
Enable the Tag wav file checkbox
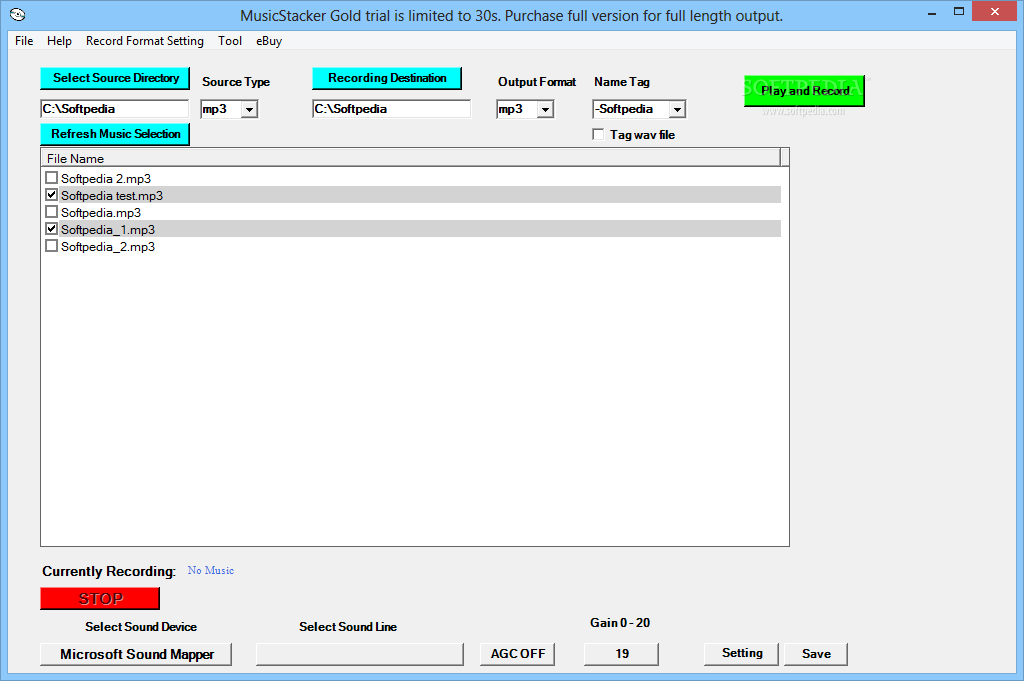click(x=598, y=135)
